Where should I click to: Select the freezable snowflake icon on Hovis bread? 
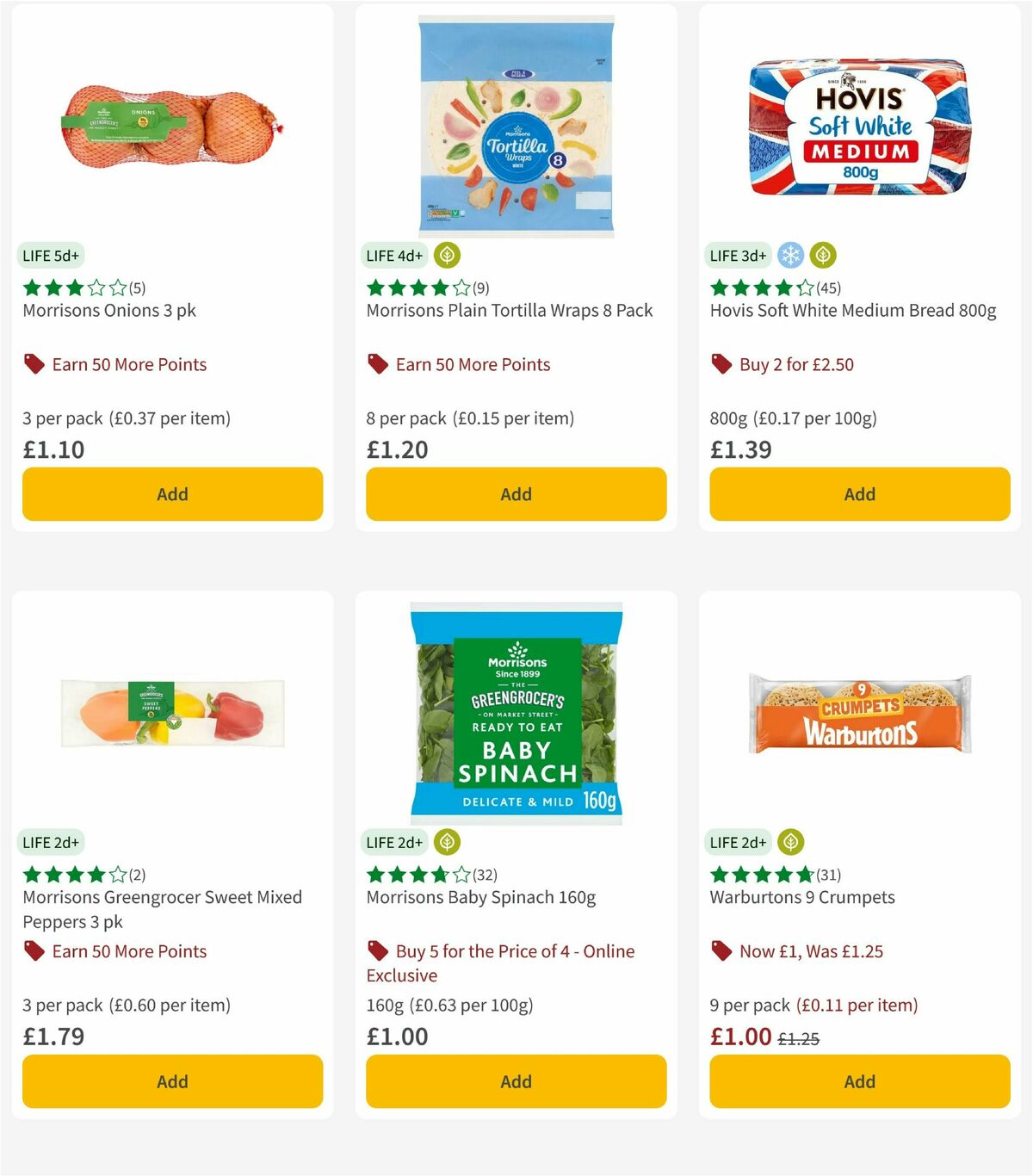coord(789,255)
